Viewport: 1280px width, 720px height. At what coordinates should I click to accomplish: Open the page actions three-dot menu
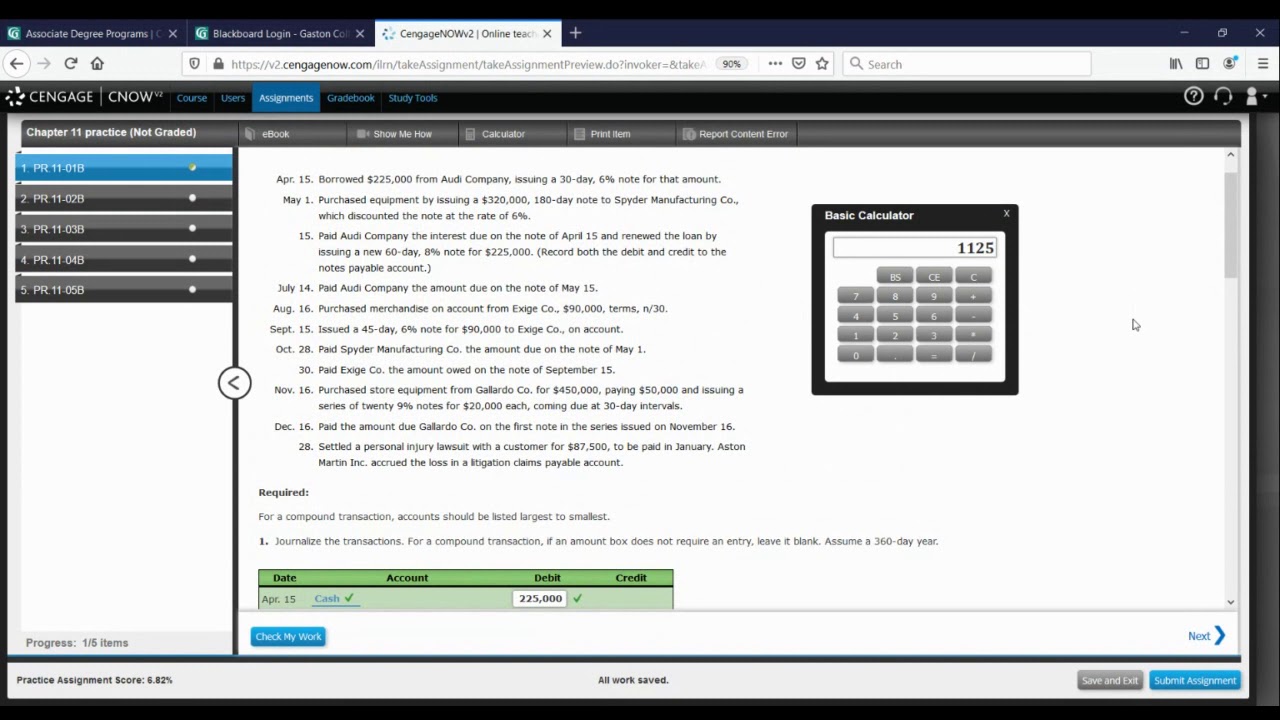tap(775, 64)
